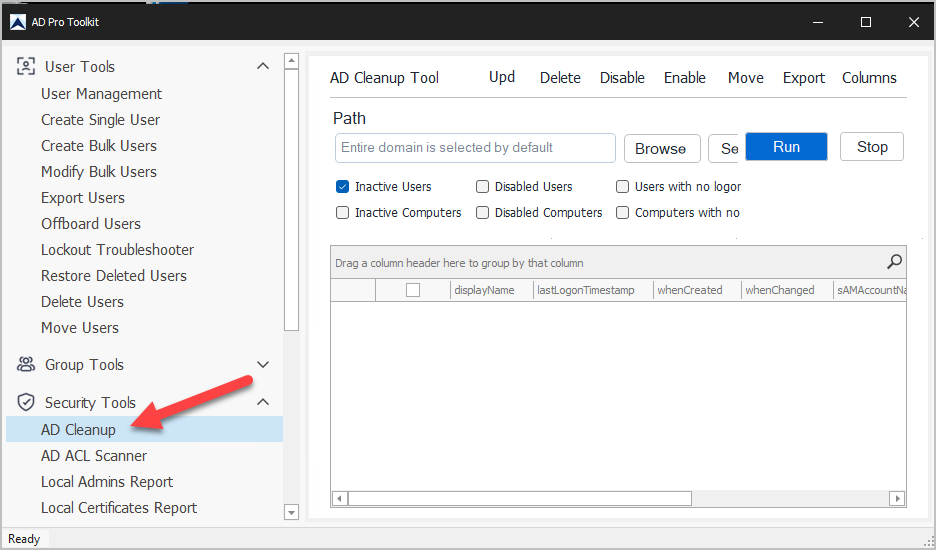This screenshot has height=550, width=936.
Task: Click Disable in the cleanup toolbar
Action: (622, 78)
